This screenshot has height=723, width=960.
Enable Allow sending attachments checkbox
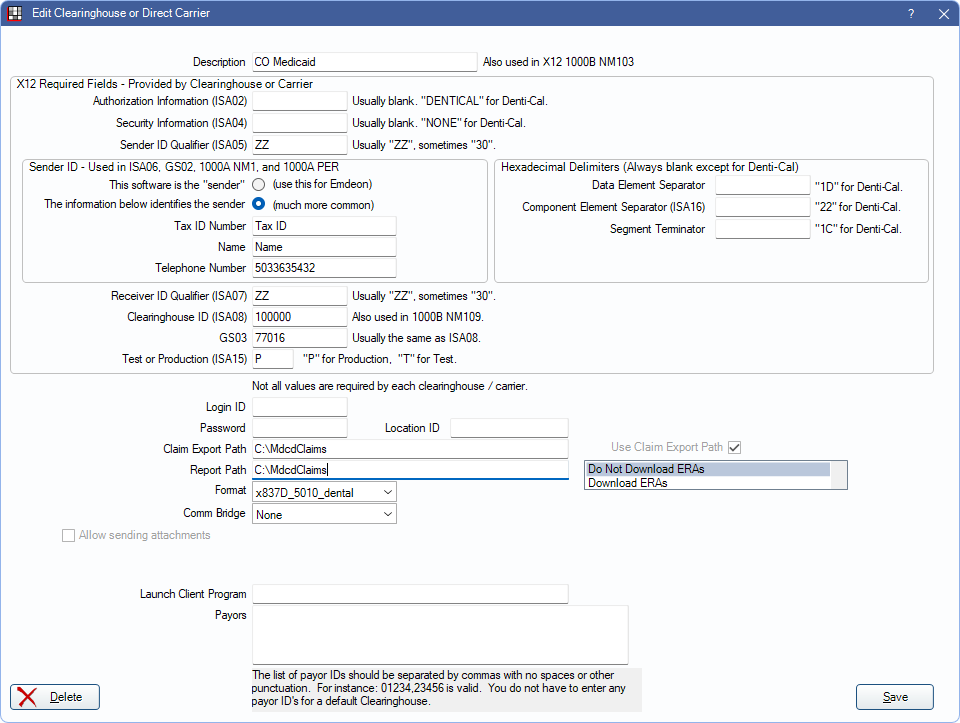pos(69,536)
